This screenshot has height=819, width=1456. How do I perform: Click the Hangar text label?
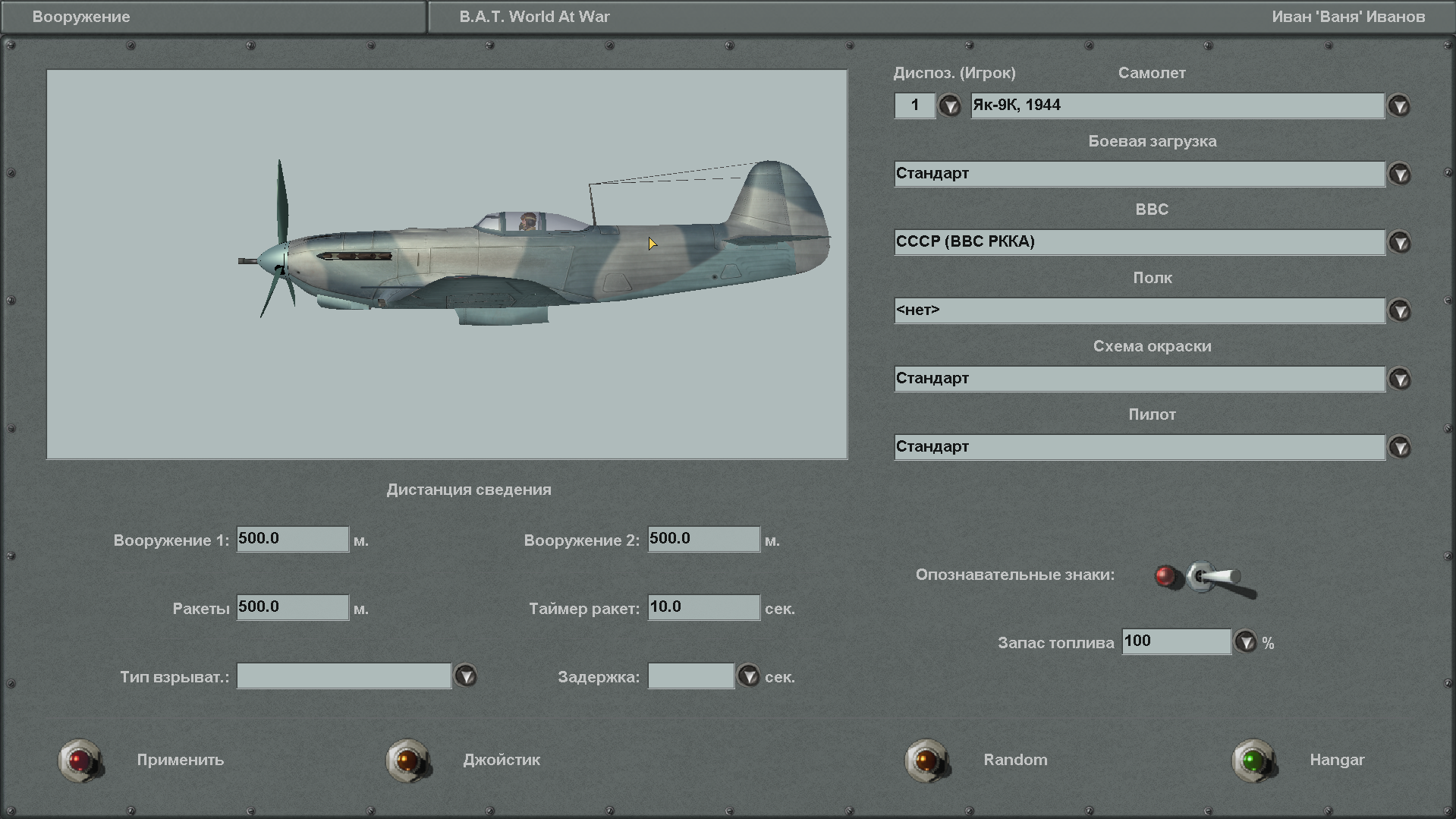(1337, 760)
